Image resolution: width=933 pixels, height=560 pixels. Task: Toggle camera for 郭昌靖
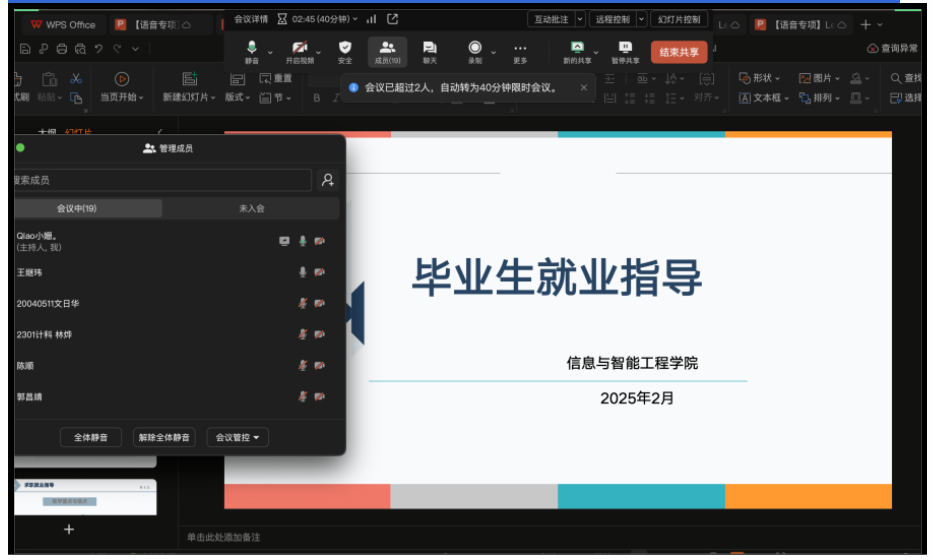319,397
